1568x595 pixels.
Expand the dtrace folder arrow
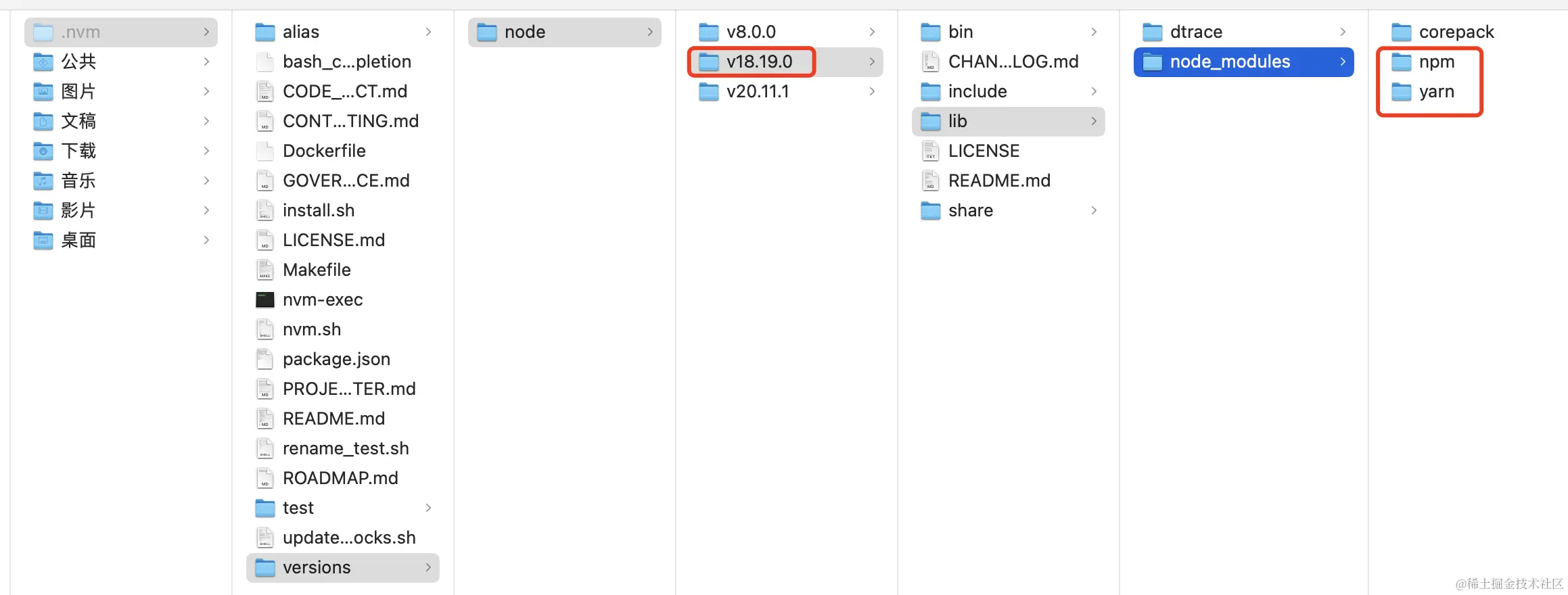(x=1343, y=32)
